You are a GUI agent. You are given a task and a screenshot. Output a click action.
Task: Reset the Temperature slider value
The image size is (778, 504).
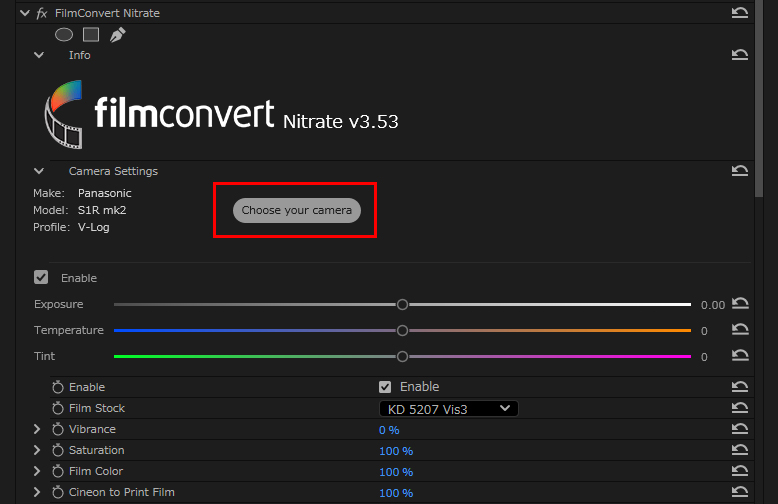740,329
